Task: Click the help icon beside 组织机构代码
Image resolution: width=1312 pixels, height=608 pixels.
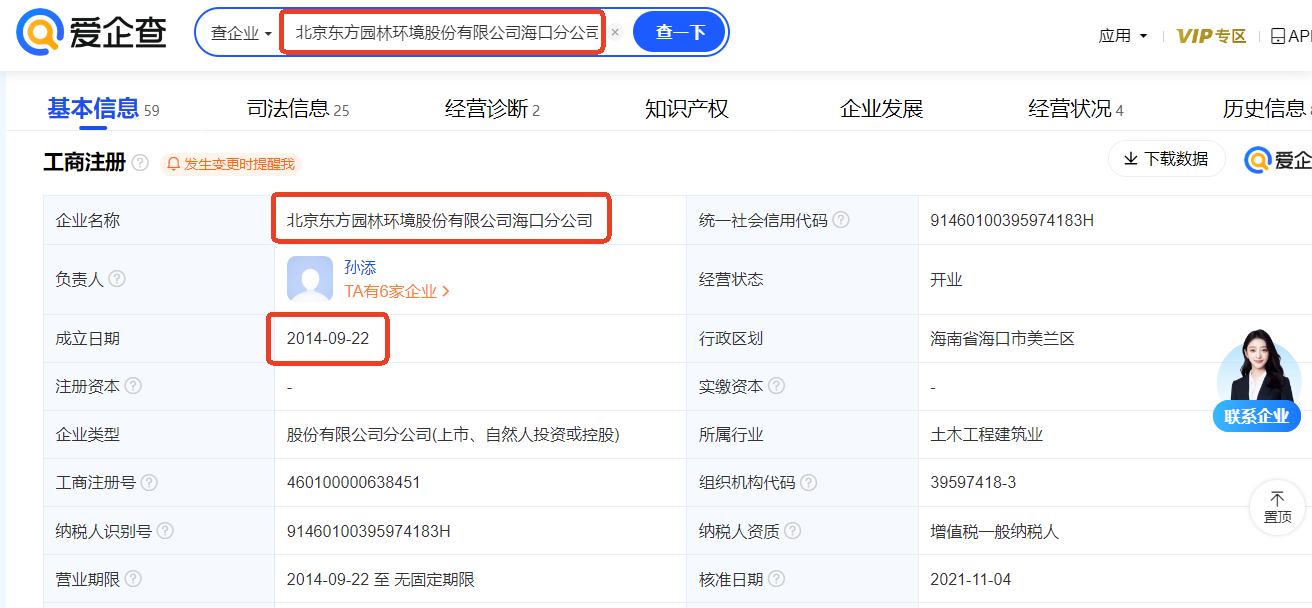Action: [x=809, y=483]
